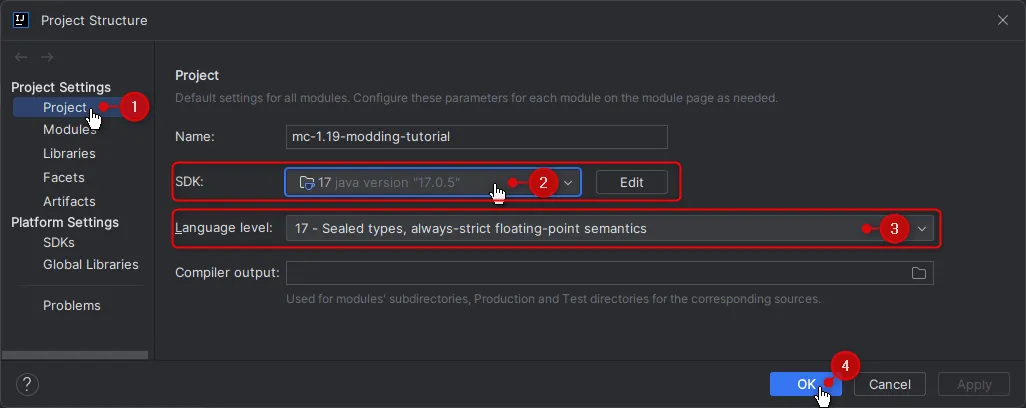The height and width of the screenshot is (408, 1026).
Task: Open Global Libraries settings
Action: (x=91, y=265)
